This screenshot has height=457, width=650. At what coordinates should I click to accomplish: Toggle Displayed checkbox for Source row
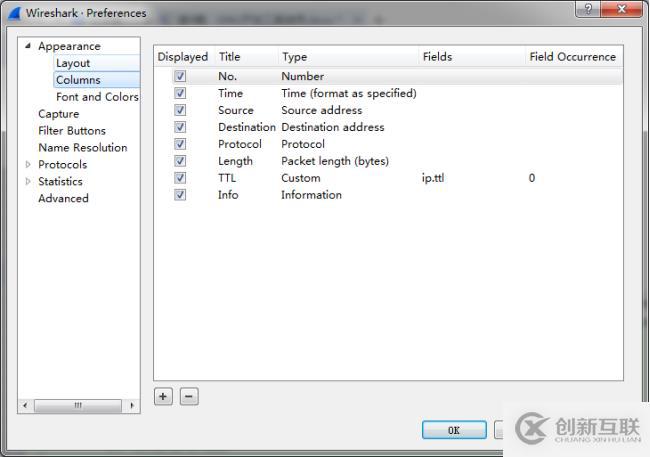pos(180,110)
